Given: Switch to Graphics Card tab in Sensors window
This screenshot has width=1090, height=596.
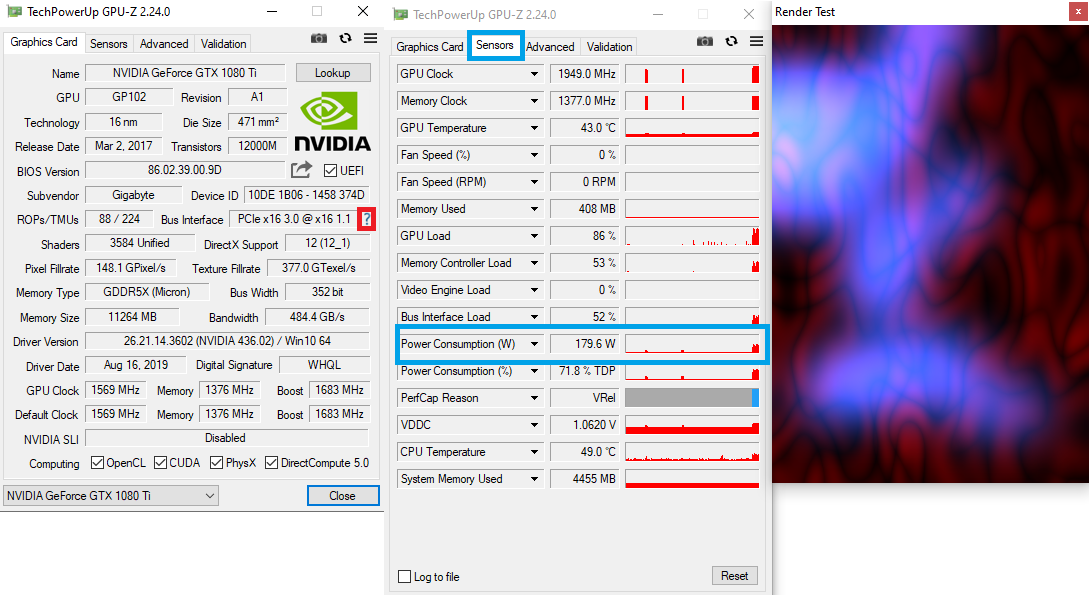Looking at the screenshot, I should tap(430, 47).
